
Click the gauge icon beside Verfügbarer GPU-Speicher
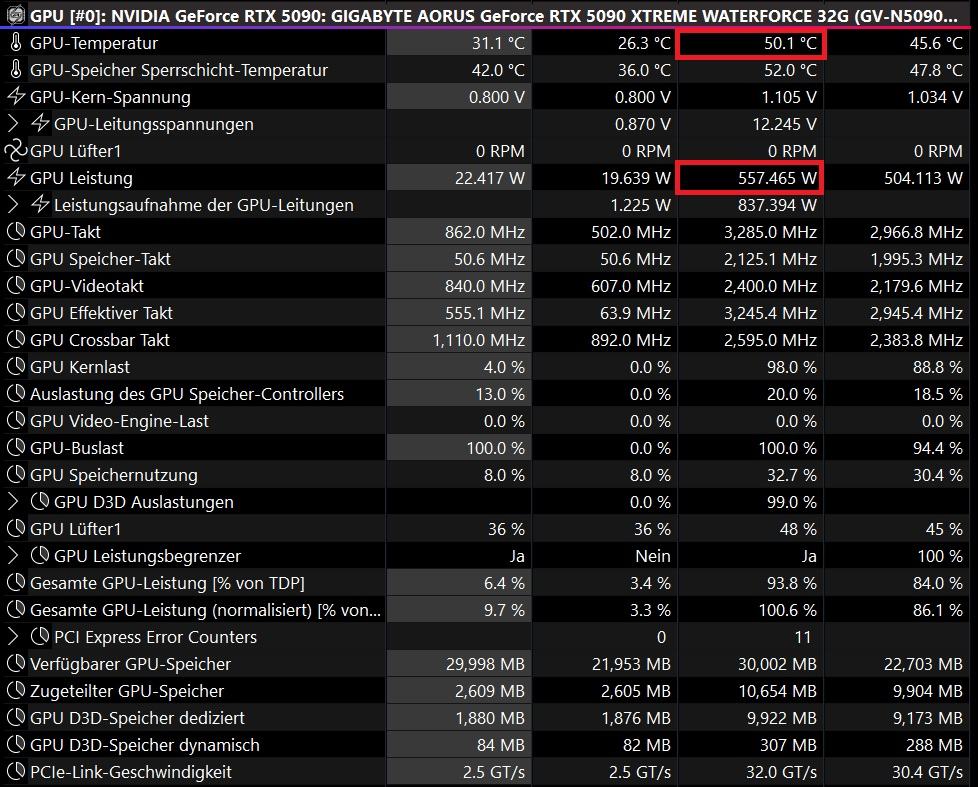click(x=15, y=664)
